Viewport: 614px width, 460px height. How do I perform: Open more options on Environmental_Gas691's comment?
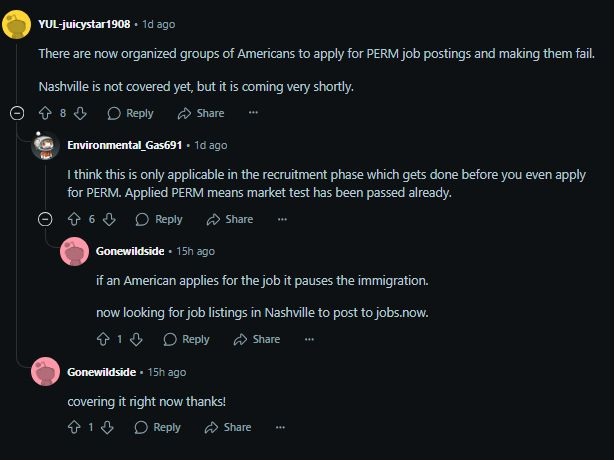coord(282,219)
